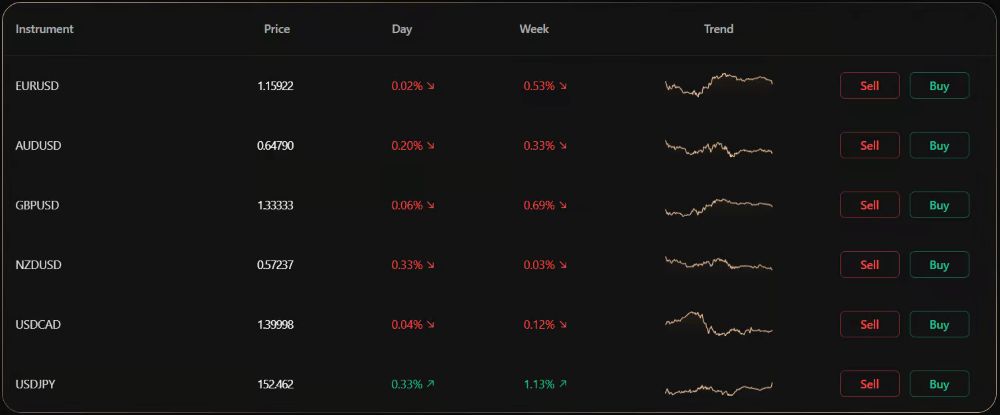This screenshot has height=415, width=1000.
Task: Open the USDCAD trend sparkline chart
Action: 718,324
